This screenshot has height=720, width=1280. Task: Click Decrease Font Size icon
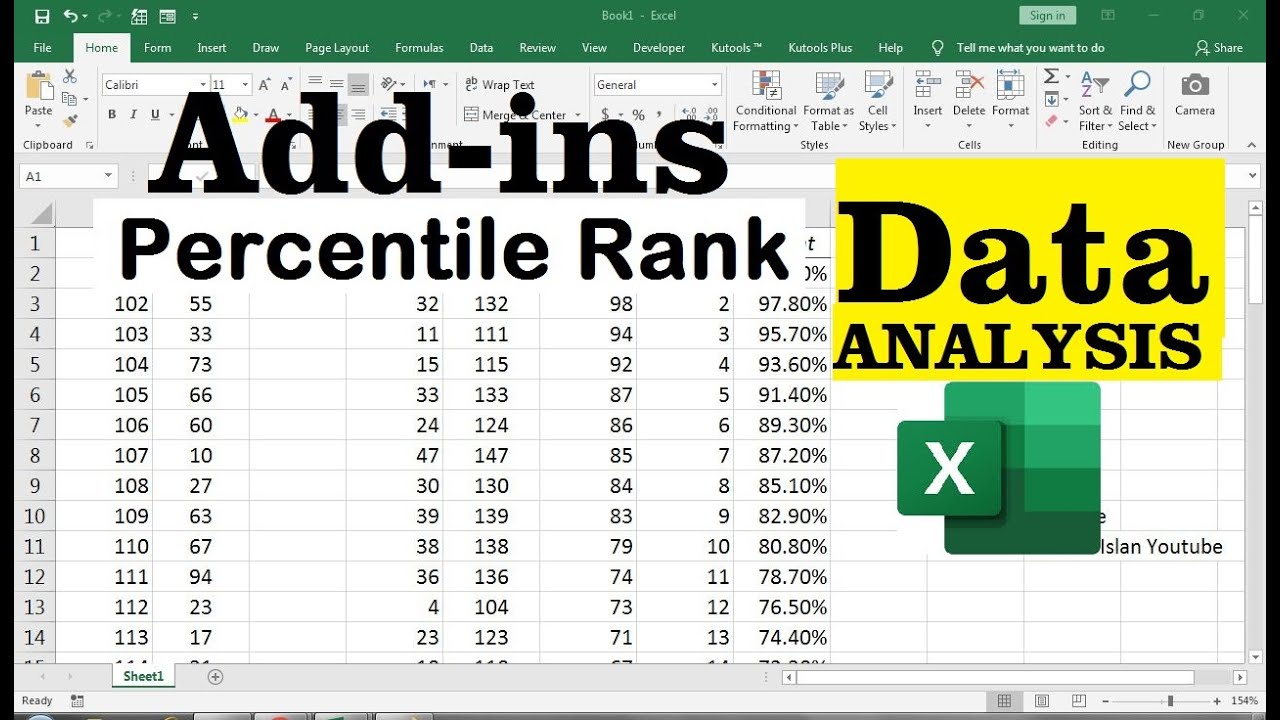[285, 85]
